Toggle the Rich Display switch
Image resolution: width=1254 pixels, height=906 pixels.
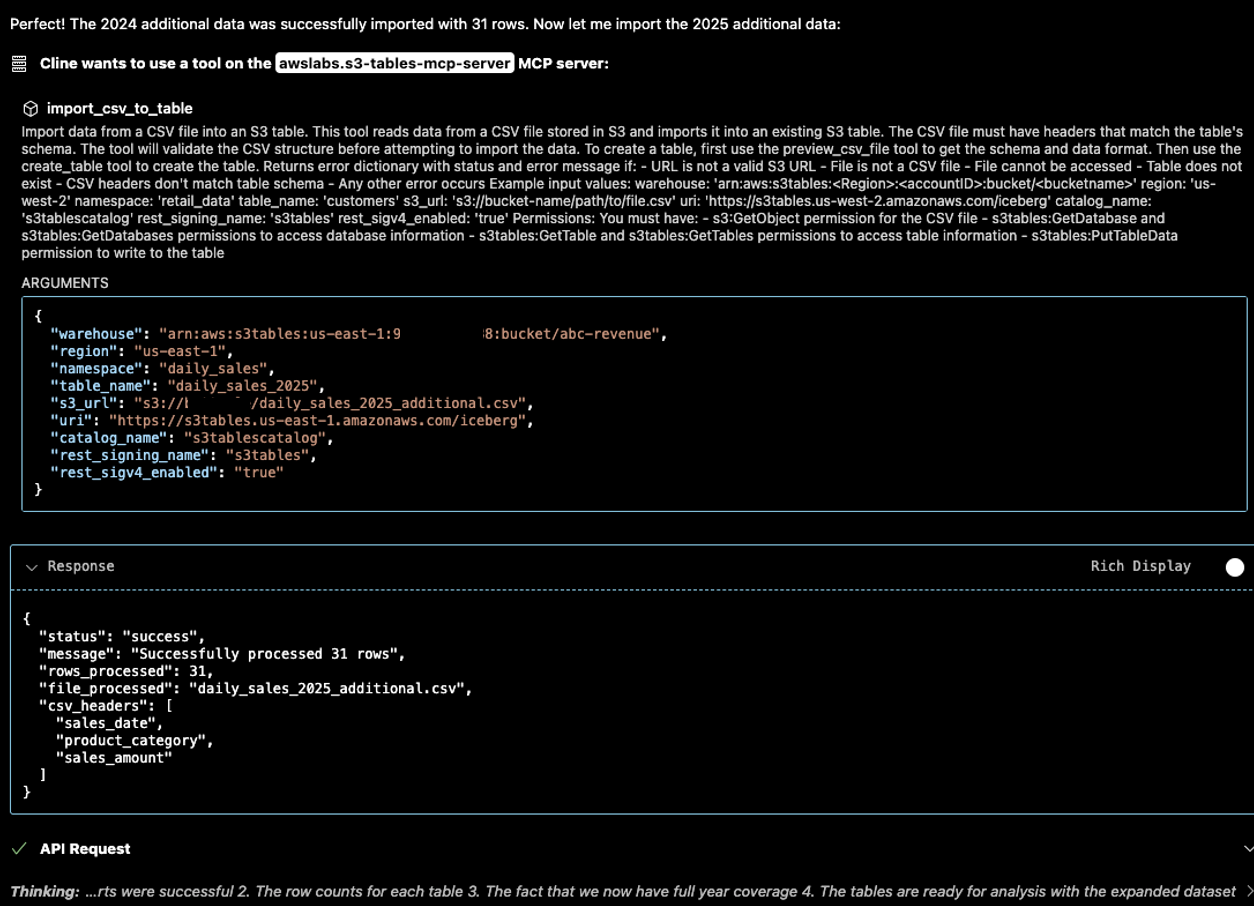tap(1235, 566)
